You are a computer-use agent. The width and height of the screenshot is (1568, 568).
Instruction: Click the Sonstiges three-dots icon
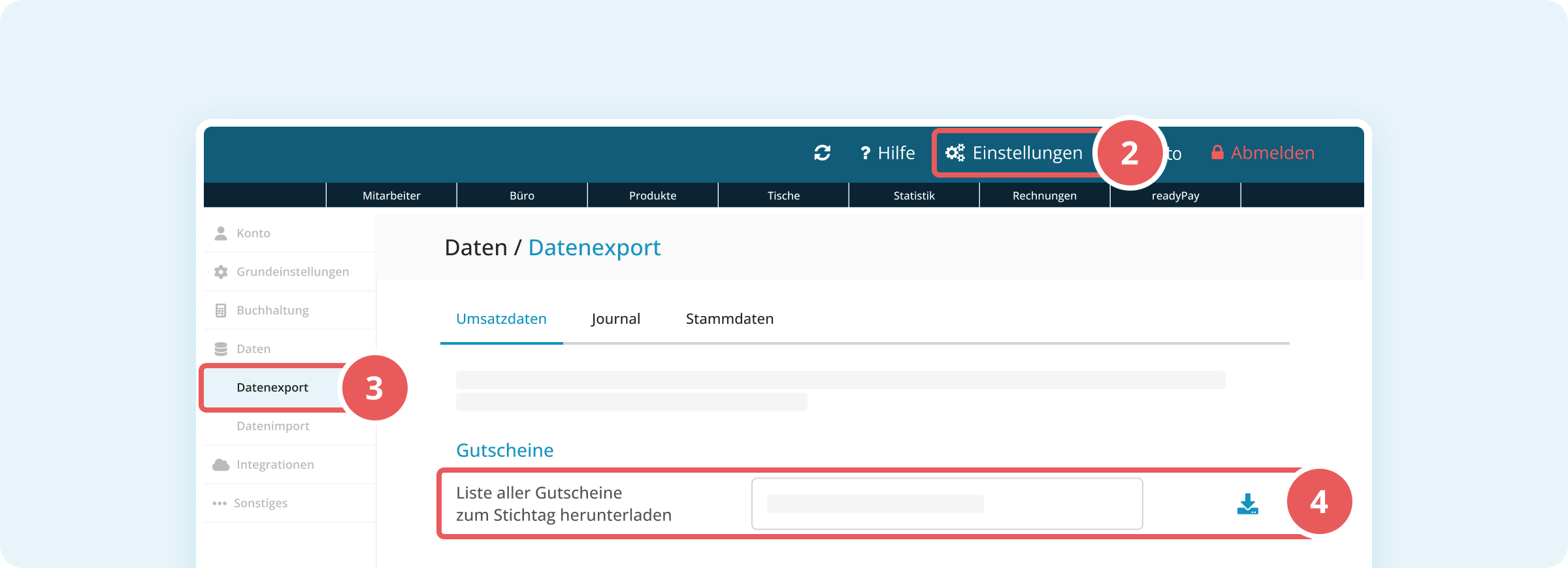pos(220,503)
